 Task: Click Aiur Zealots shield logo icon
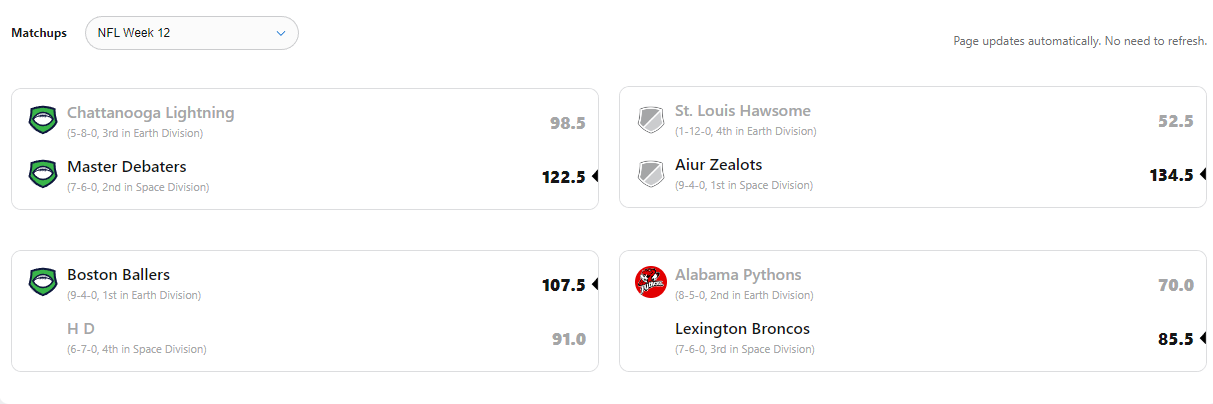coord(651,174)
